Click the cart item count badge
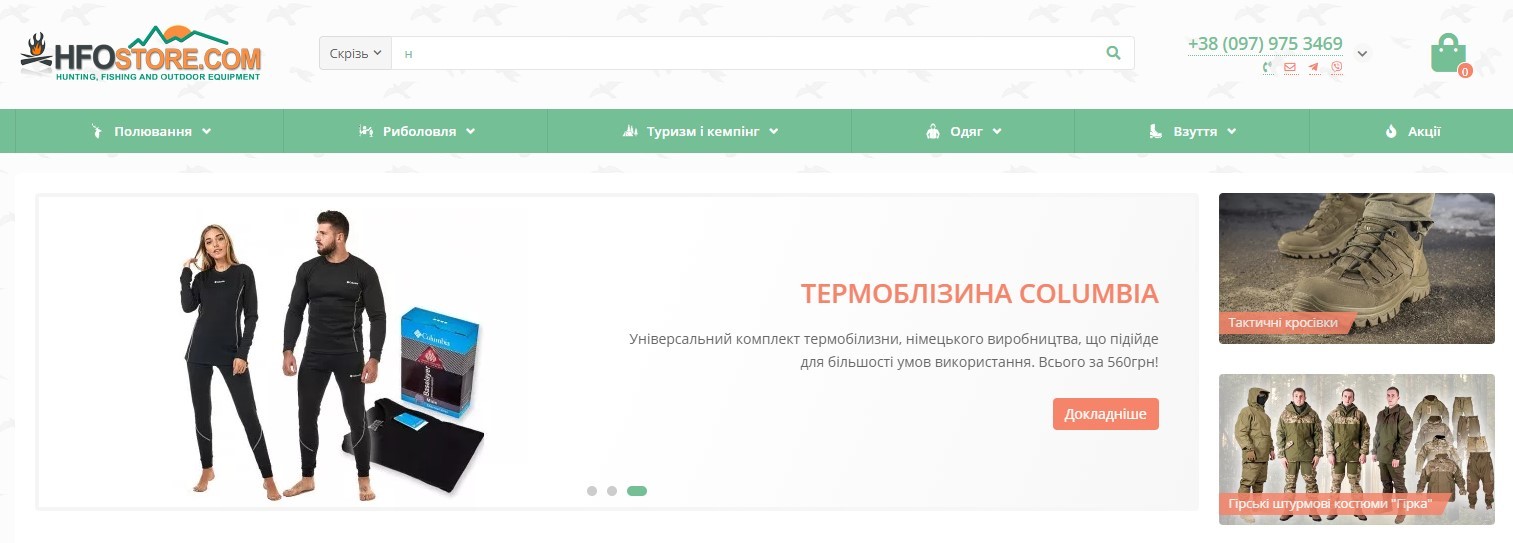1513x543 pixels. click(x=1465, y=71)
